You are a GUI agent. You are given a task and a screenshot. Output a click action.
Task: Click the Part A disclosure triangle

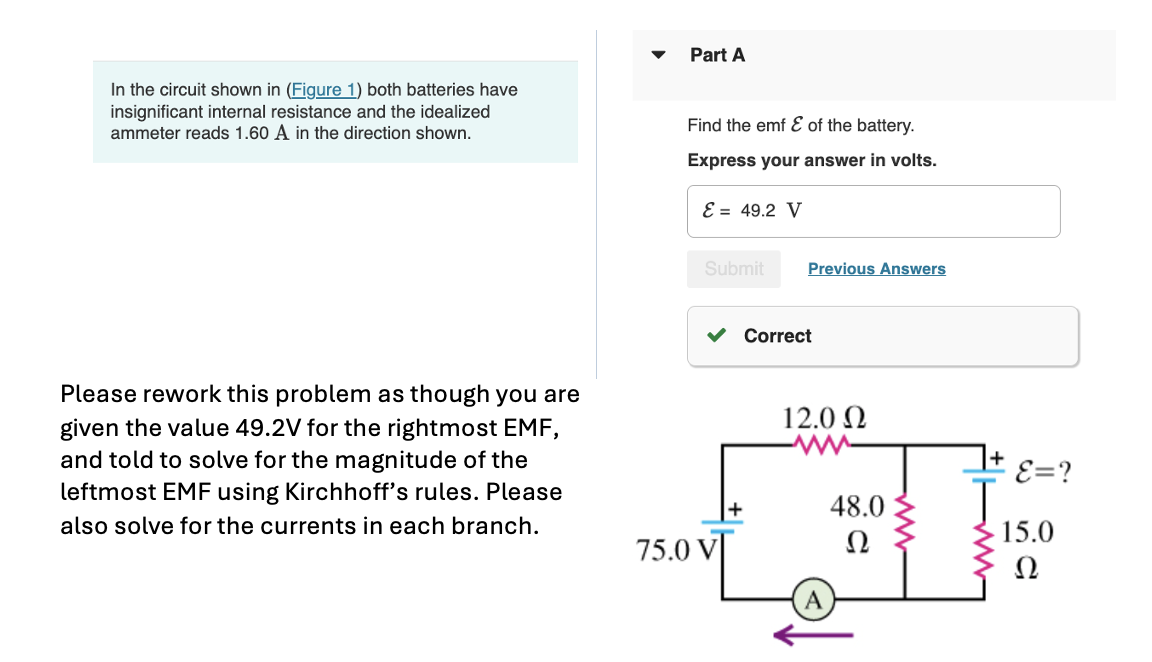[x=657, y=55]
